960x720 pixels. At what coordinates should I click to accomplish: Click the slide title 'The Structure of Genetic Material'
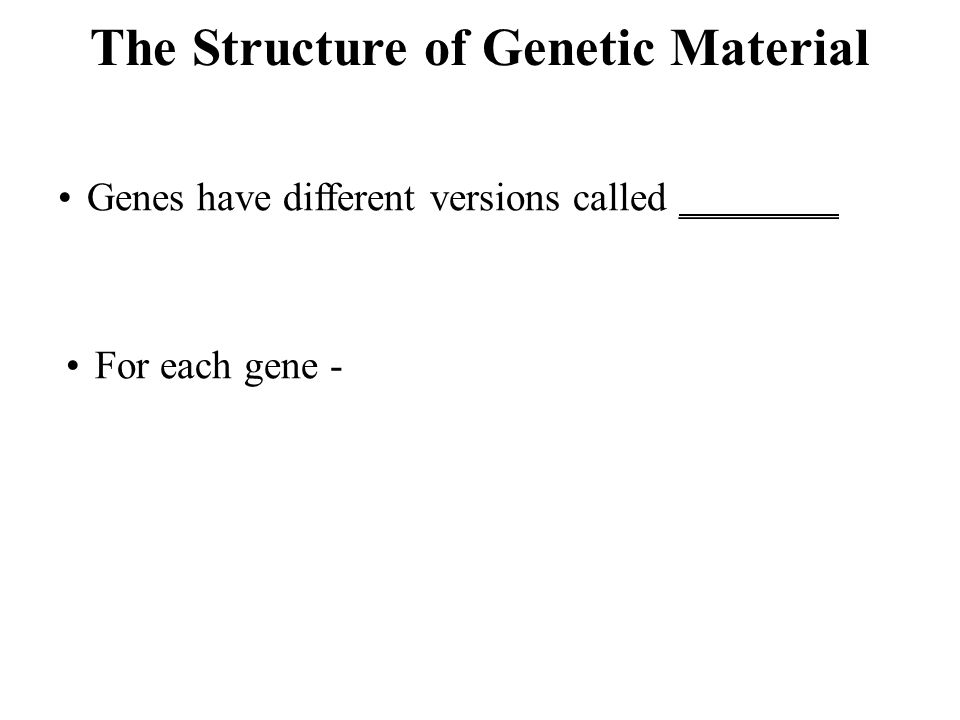coord(480,48)
